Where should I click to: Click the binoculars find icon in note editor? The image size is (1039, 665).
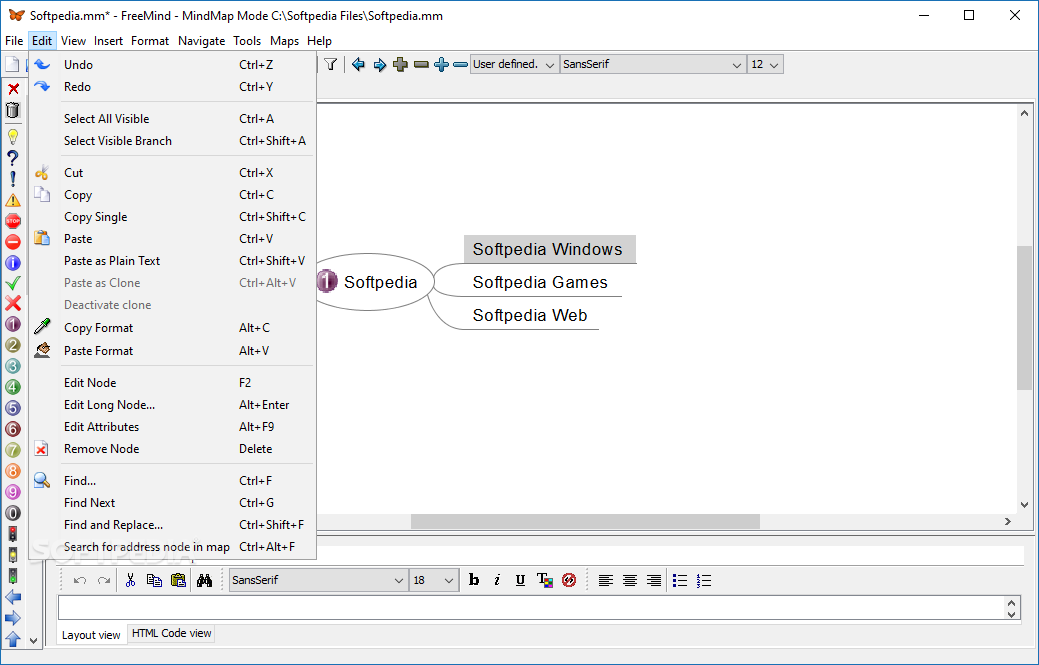(x=204, y=580)
